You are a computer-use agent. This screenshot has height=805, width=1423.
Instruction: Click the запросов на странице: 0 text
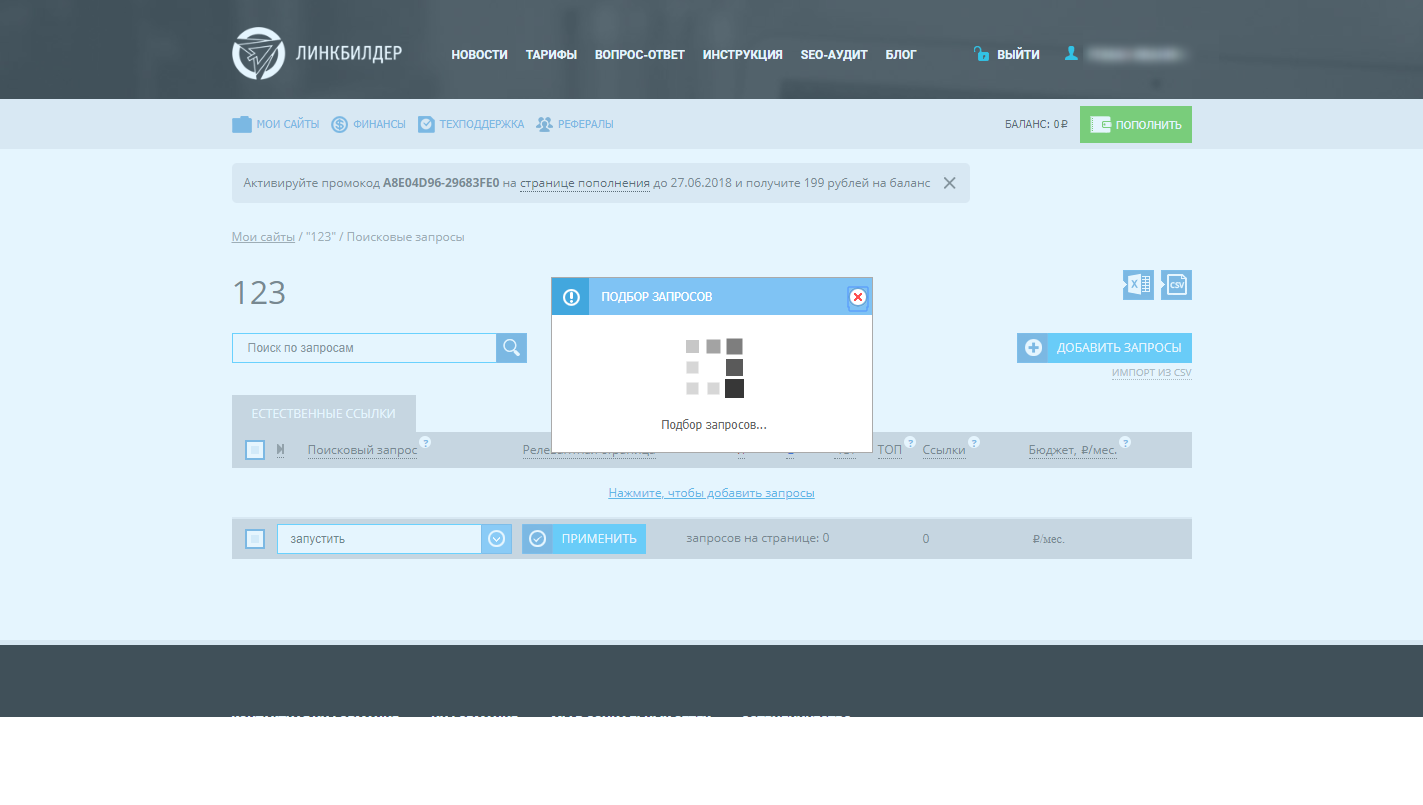(757, 538)
